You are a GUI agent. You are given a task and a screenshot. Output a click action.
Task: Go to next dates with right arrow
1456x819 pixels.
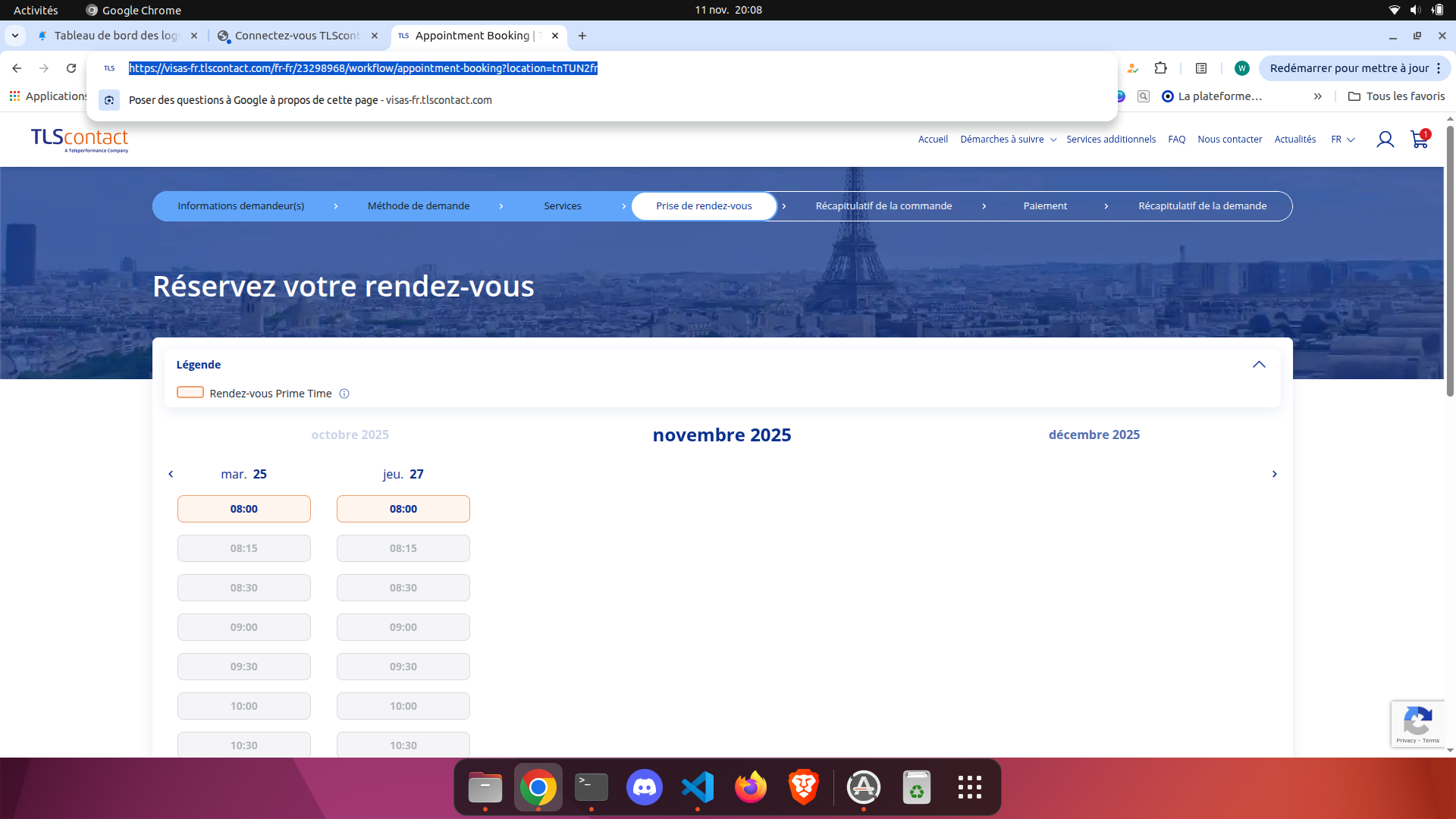click(1274, 474)
